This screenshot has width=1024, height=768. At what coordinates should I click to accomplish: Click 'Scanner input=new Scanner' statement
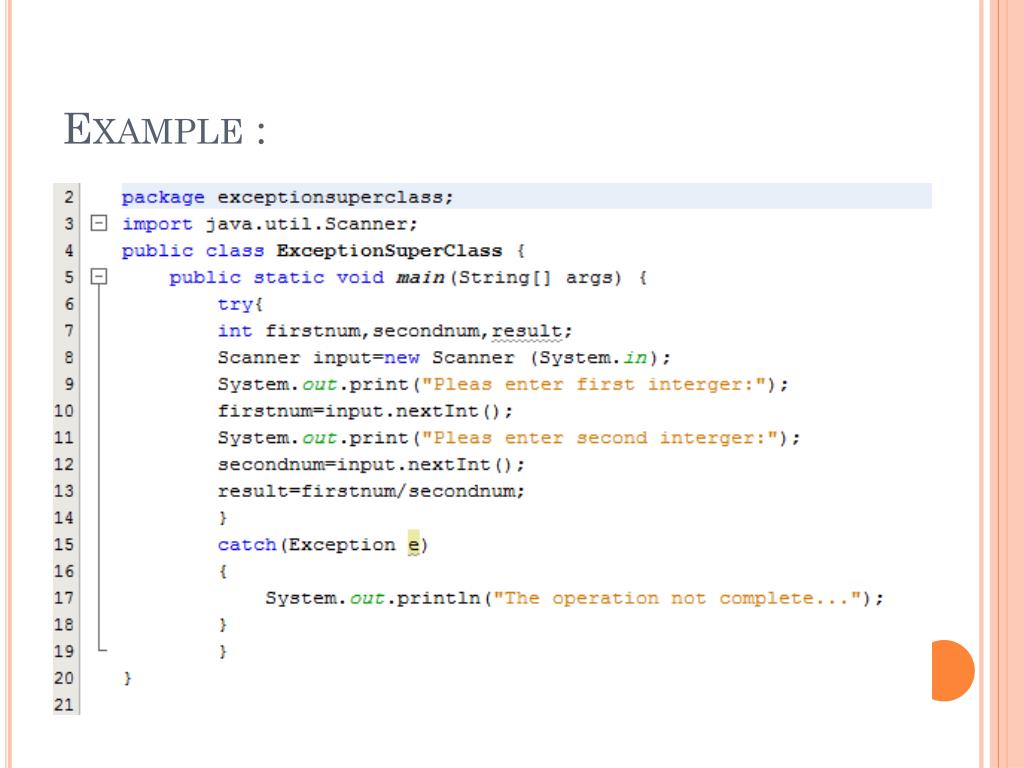click(366, 358)
